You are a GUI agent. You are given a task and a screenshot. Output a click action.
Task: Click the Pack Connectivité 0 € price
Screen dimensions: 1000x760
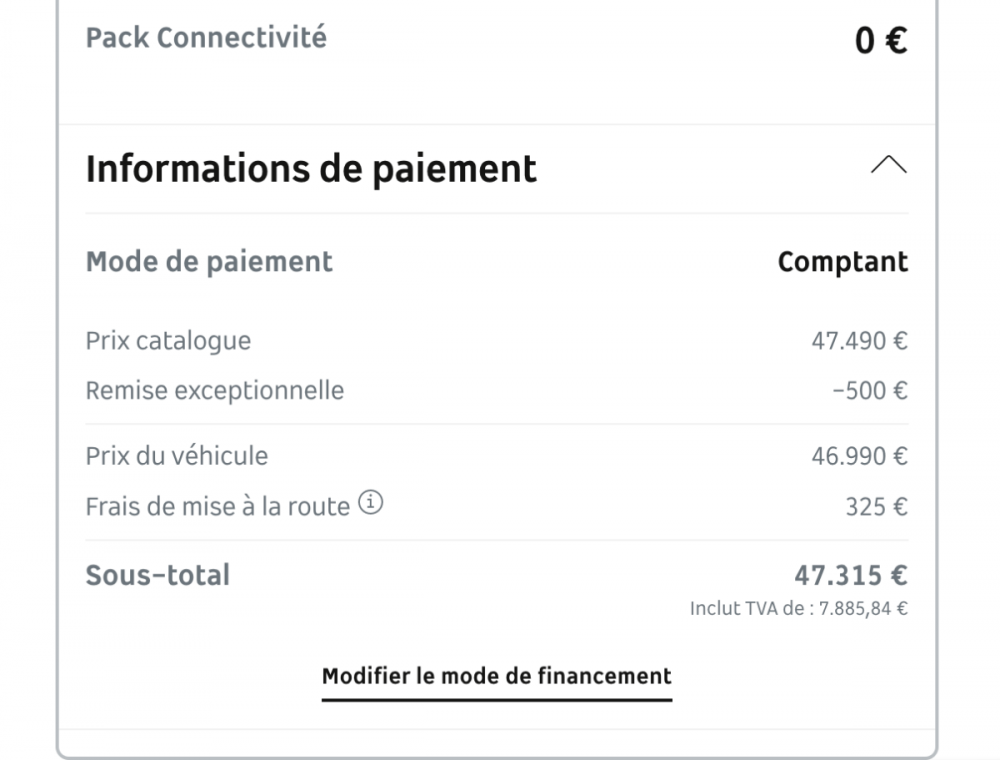coord(880,41)
